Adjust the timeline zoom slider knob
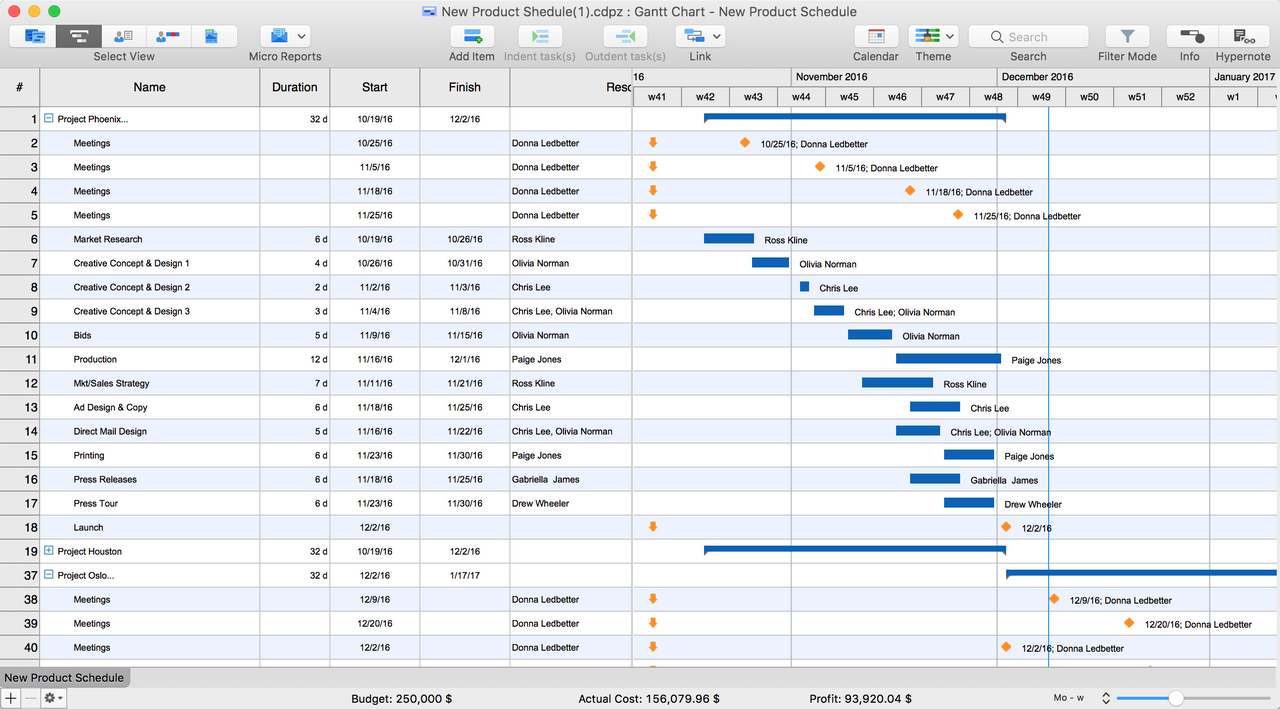 click(1176, 698)
